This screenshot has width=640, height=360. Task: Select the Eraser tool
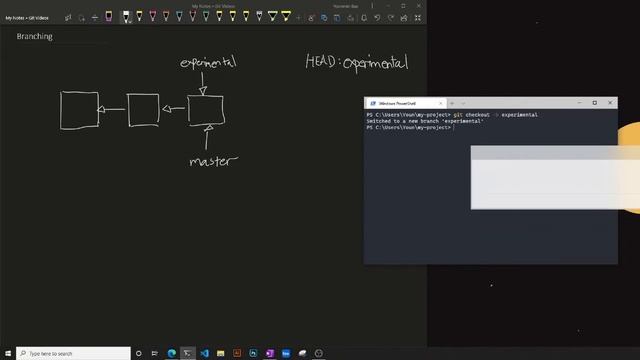tap(109, 17)
